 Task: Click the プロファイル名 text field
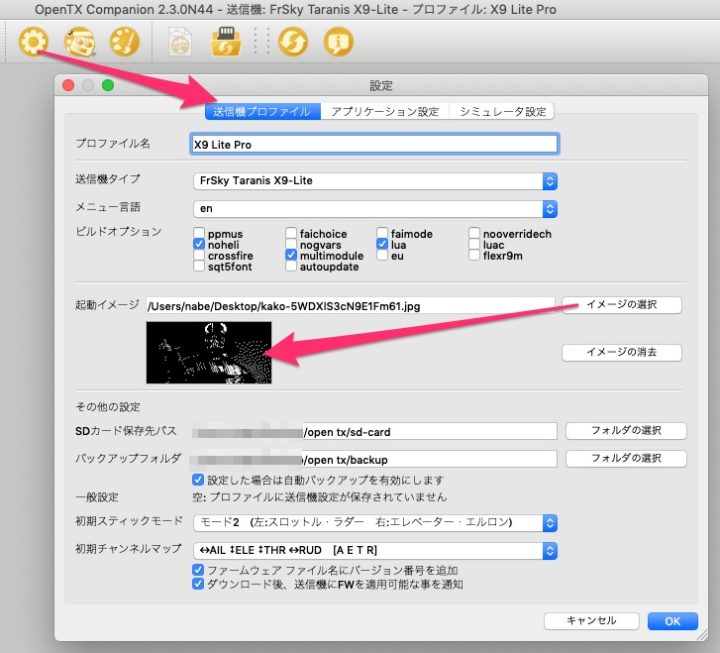click(x=373, y=144)
